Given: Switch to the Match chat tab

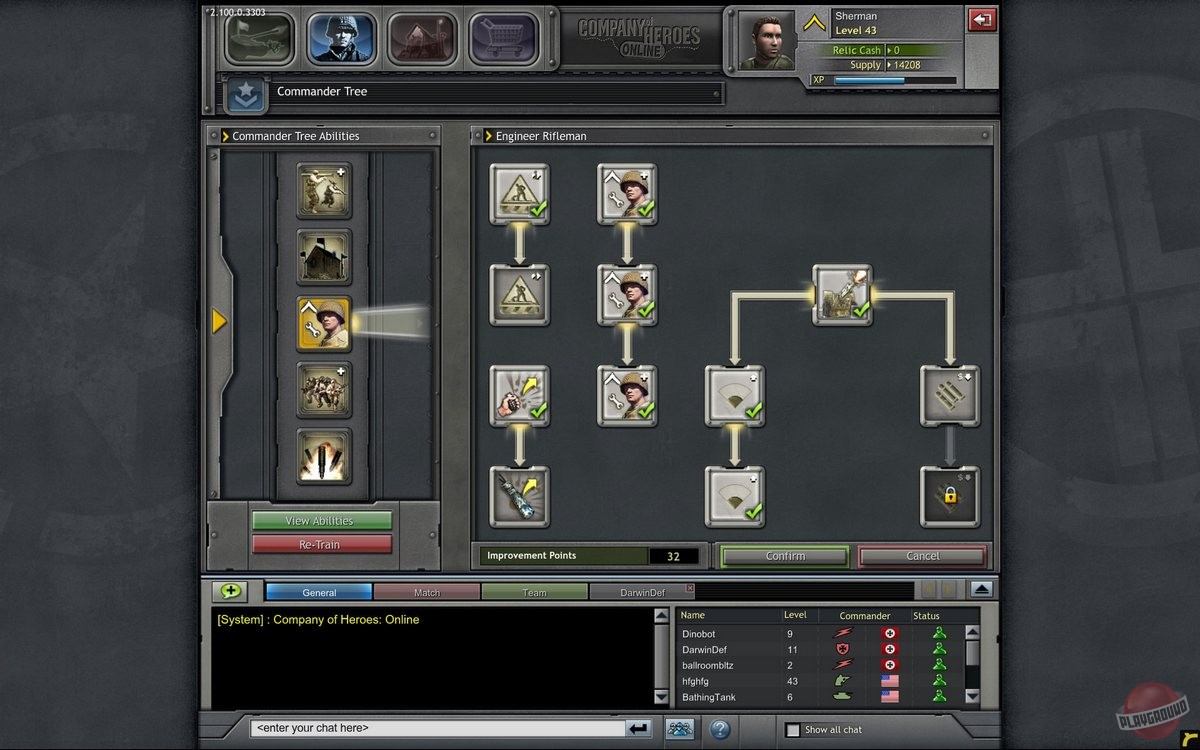Looking at the screenshot, I should coord(427,592).
